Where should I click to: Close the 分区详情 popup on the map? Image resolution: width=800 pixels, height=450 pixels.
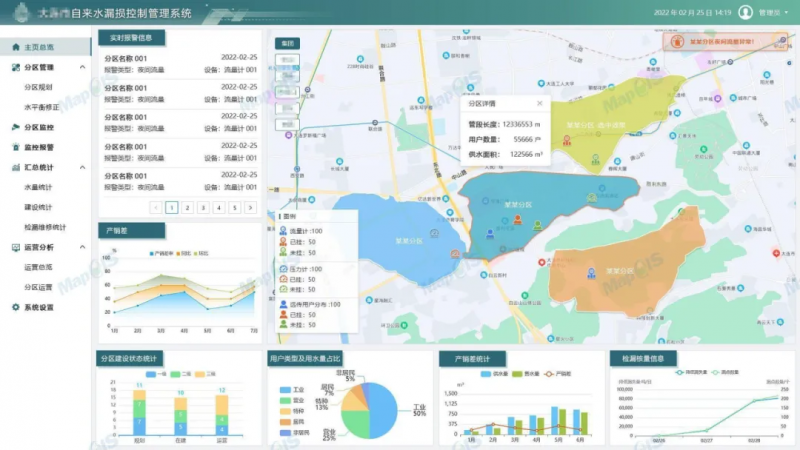540,103
